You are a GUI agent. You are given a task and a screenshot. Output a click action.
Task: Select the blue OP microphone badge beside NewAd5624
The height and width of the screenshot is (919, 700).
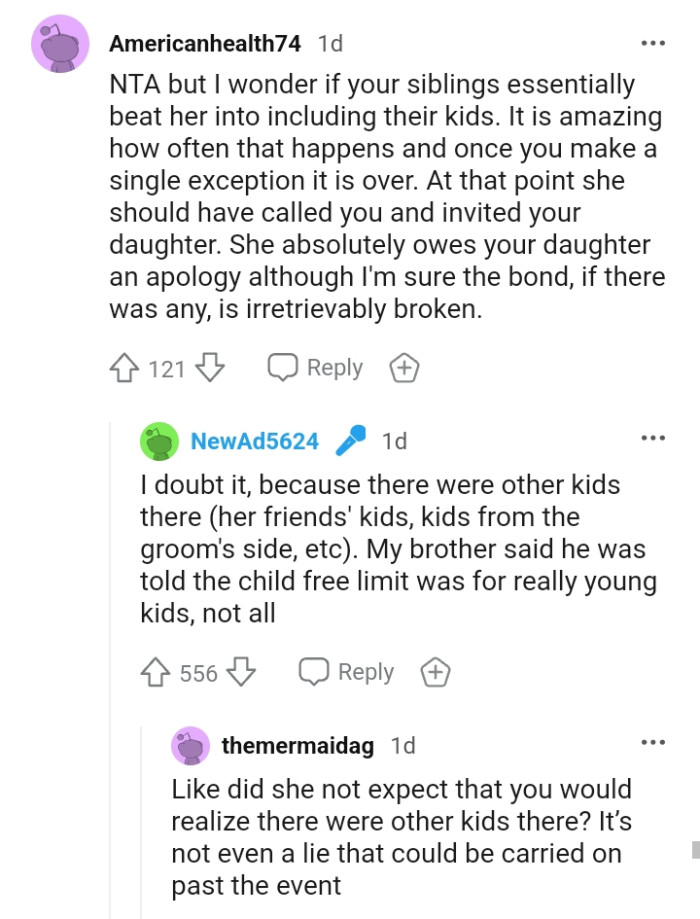[x=349, y=438]
